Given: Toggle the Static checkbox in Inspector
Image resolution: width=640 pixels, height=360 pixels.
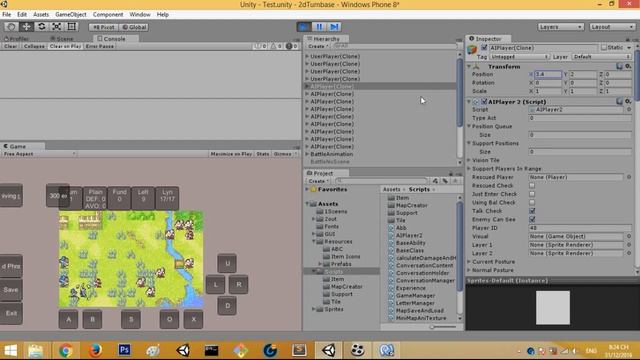Looking at the screenshot, I should point(604,48).
